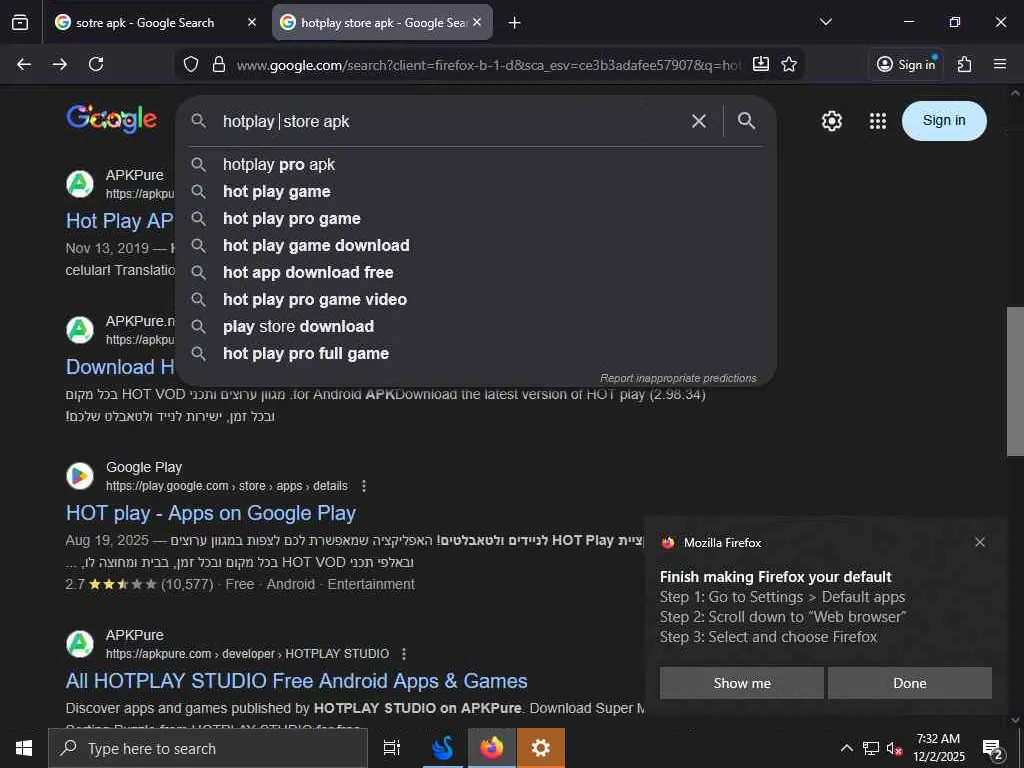Screen dimensions: 1024x768
Task: Select suggestion 'hot play game'
Action: click(x=476, y=191)
